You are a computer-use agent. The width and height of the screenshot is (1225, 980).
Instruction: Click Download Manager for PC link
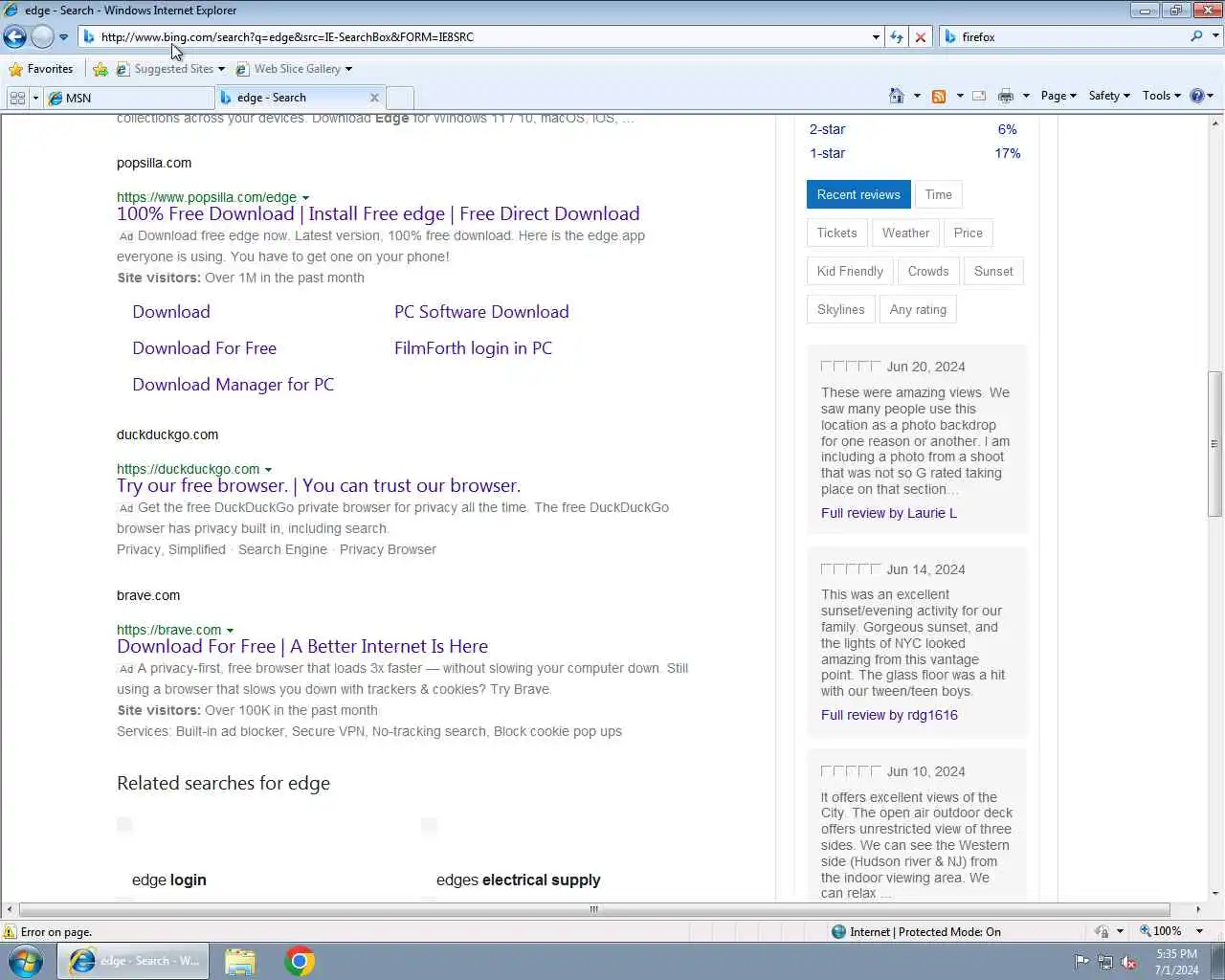tap(234, 385)
